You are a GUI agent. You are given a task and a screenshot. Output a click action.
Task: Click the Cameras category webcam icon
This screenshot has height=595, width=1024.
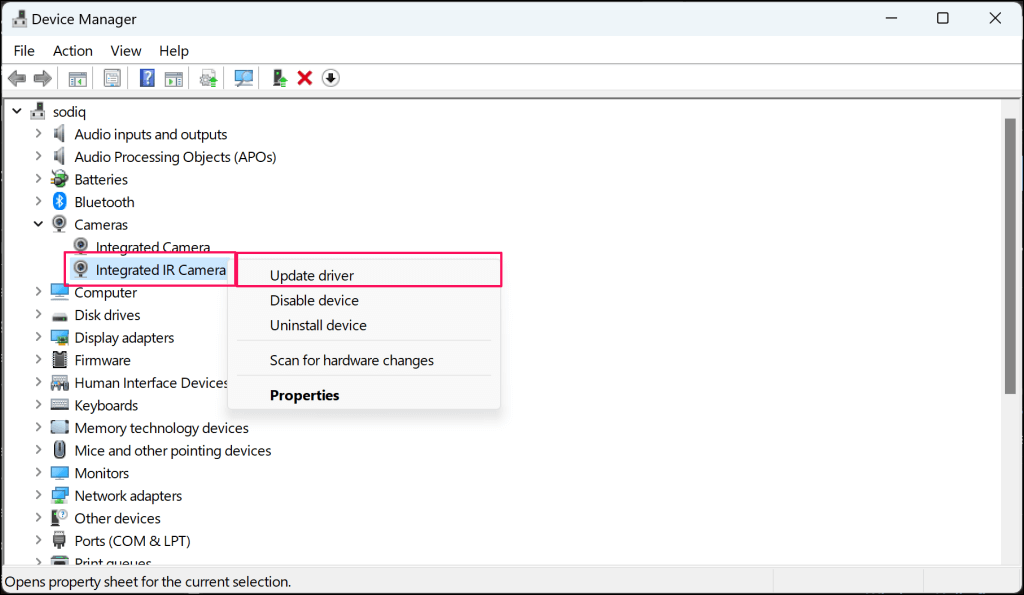pos(59,224)
